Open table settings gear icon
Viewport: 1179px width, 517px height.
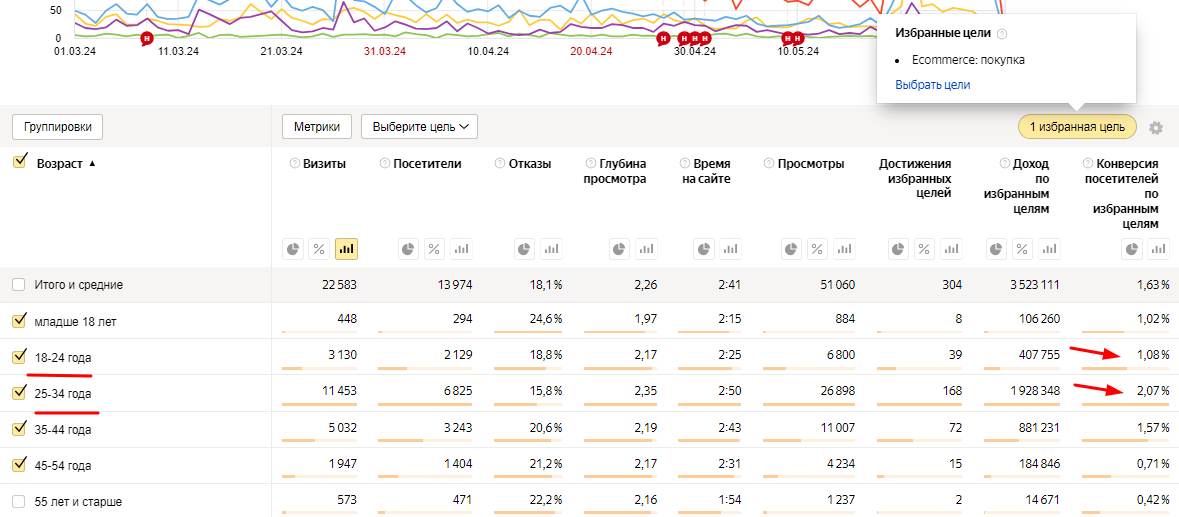(1156, 128)
